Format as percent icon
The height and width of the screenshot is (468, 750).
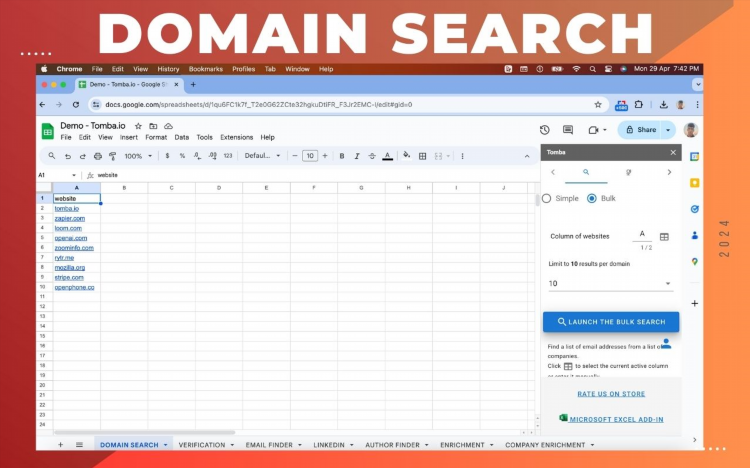(x=182, y=156)
